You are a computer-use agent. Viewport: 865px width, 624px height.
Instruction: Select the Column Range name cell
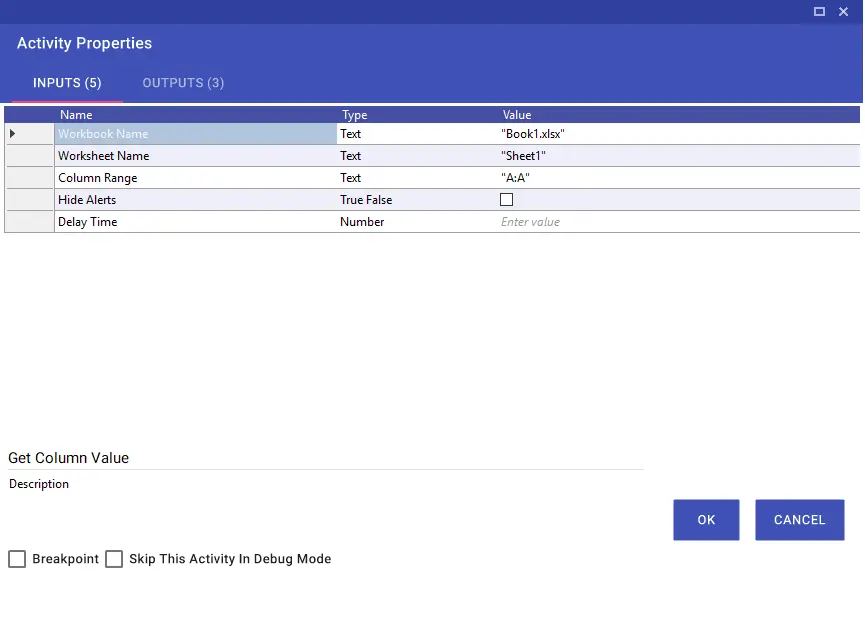pos(195,178)
